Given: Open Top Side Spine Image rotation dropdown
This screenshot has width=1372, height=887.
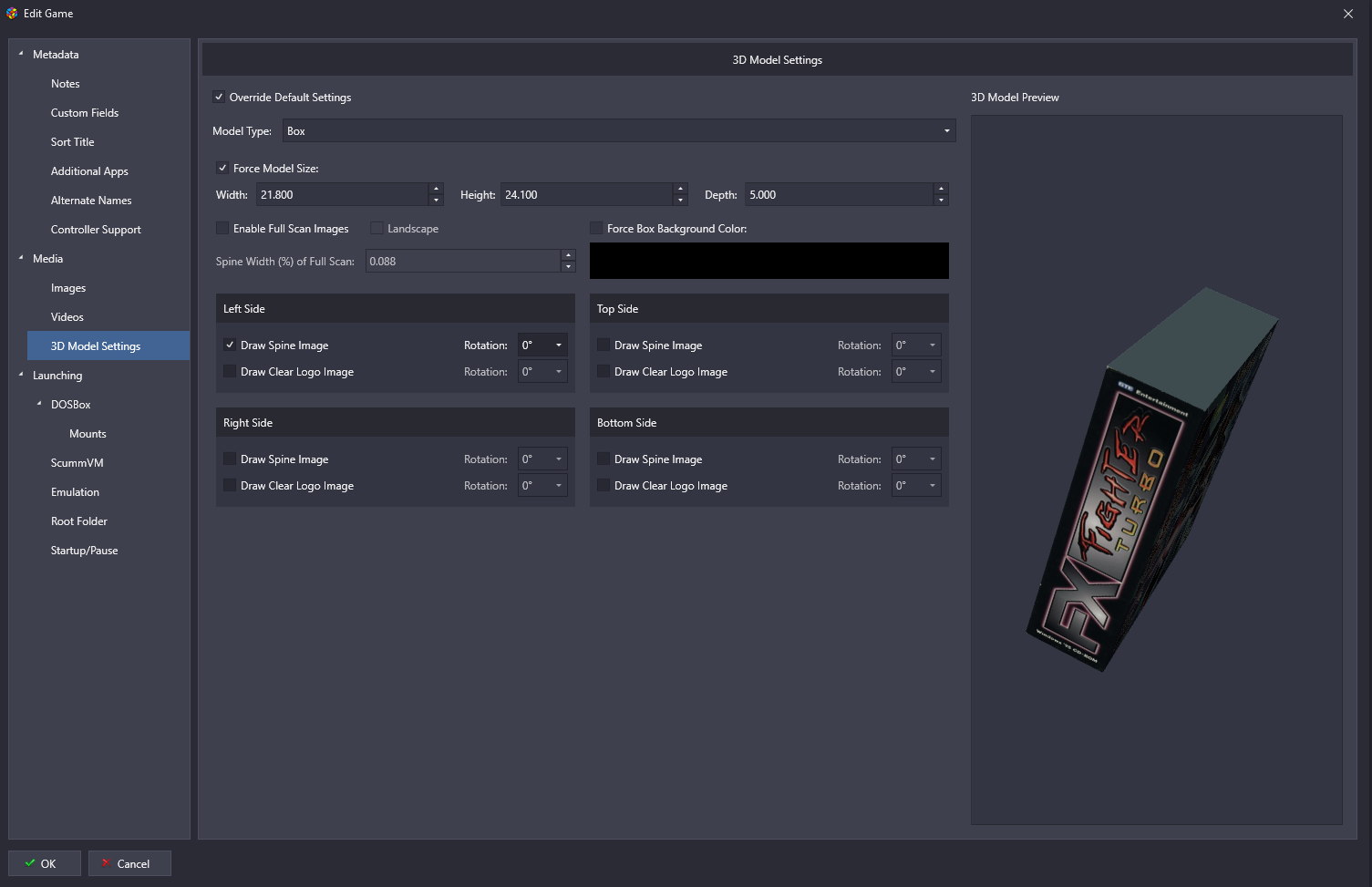Looking at the screenshot, I should (916, 345).
